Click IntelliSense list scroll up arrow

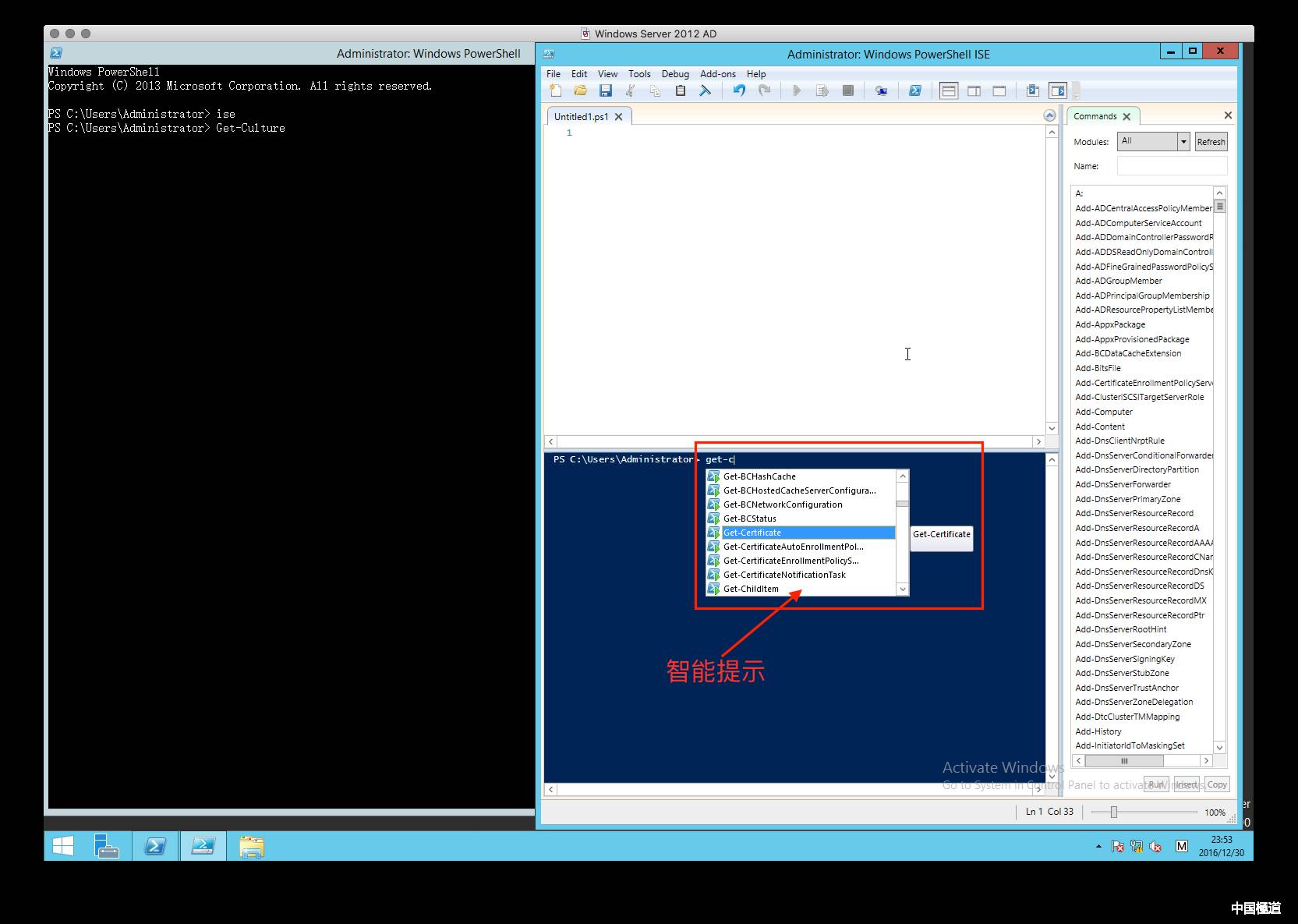pos(903,476)
